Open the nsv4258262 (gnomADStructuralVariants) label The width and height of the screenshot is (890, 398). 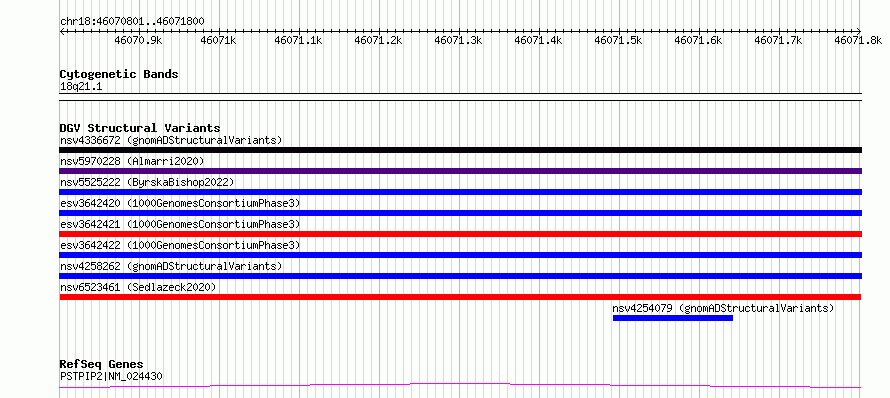[x=171, y=266]
